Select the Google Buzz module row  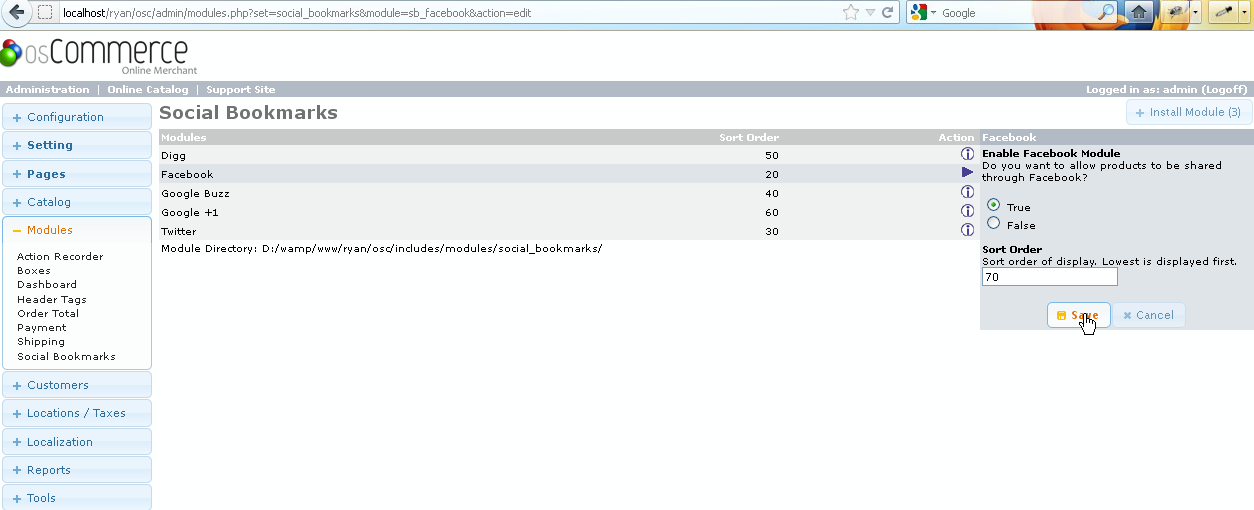pyautogui.click(x=567, y=193)
